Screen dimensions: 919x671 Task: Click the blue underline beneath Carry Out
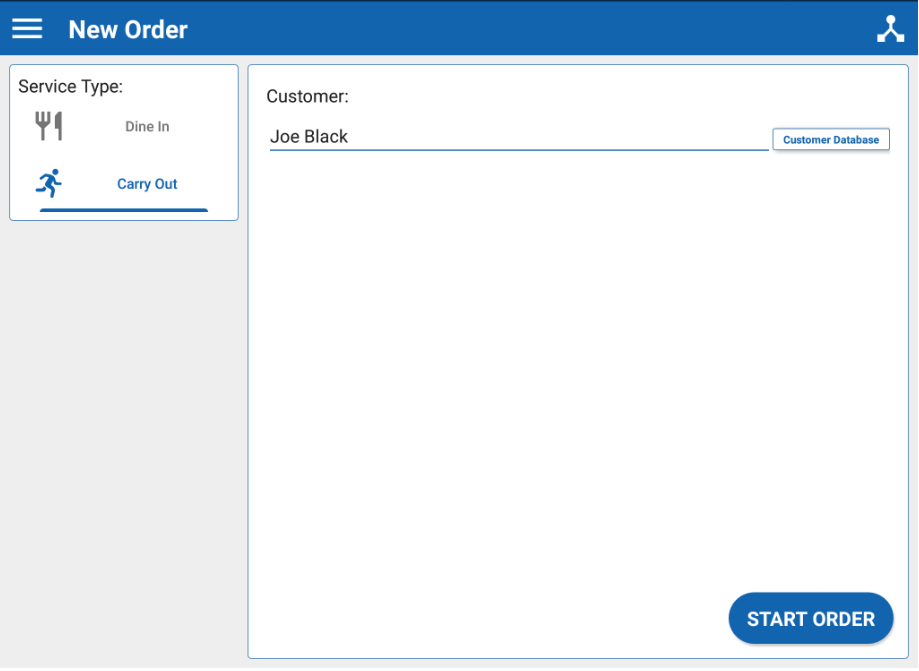coord(123,210)
